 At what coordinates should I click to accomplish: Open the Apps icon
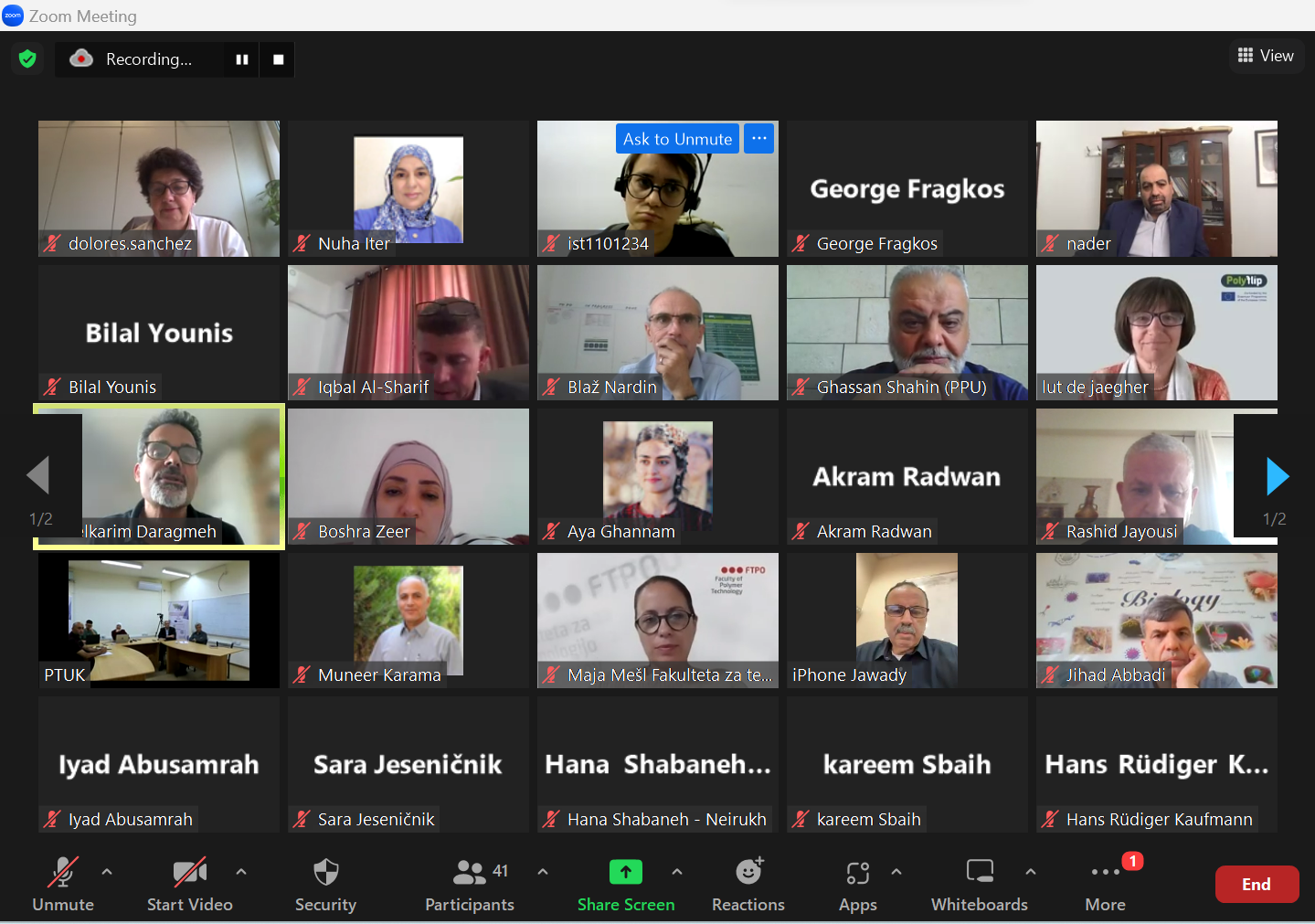tap(857, 873)
